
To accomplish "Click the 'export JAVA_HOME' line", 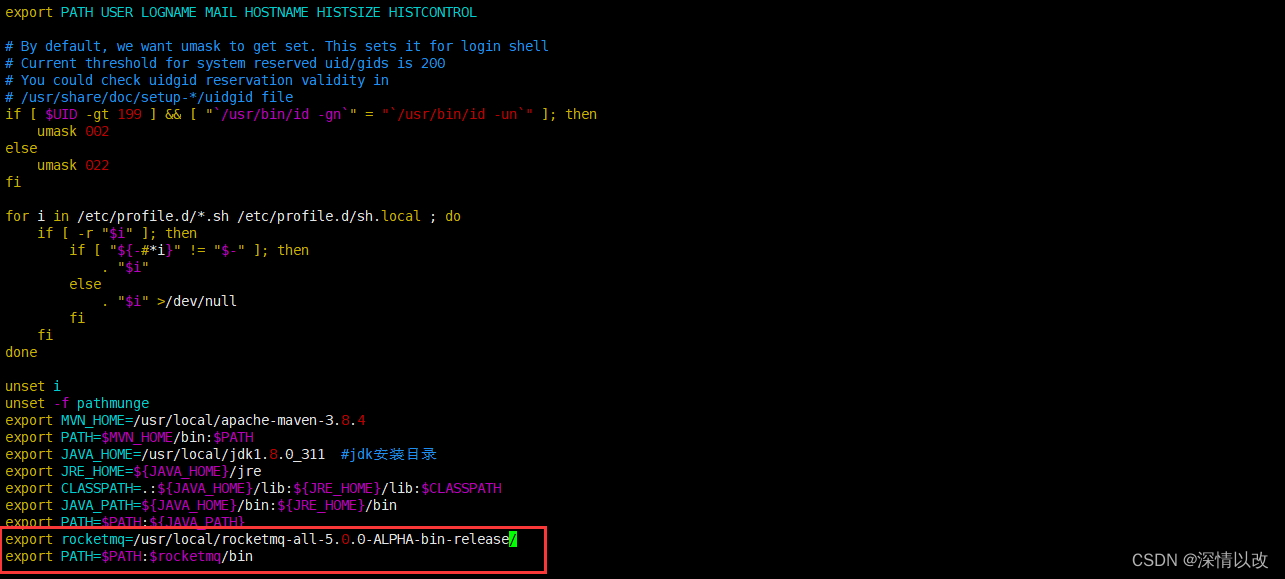I will click(165, 454).
